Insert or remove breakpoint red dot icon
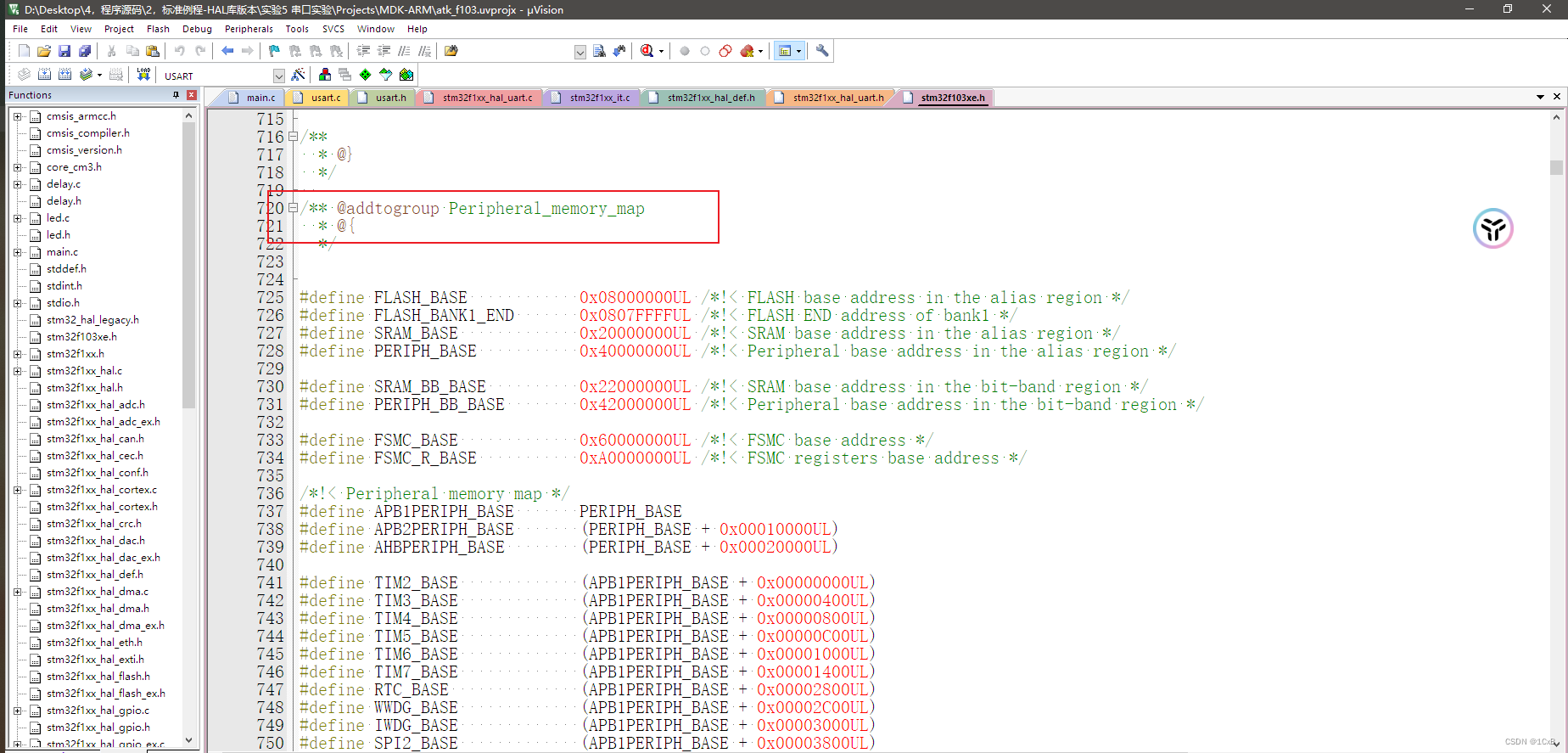The image size is (1568, 753). (x=685, y=51)
